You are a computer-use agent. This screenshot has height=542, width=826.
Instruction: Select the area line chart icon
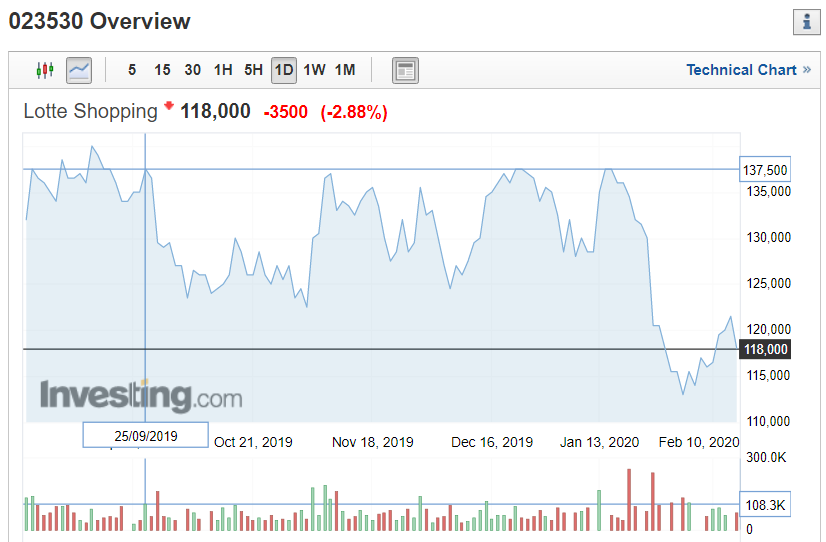pyautogui.click(x=79, y=70)
